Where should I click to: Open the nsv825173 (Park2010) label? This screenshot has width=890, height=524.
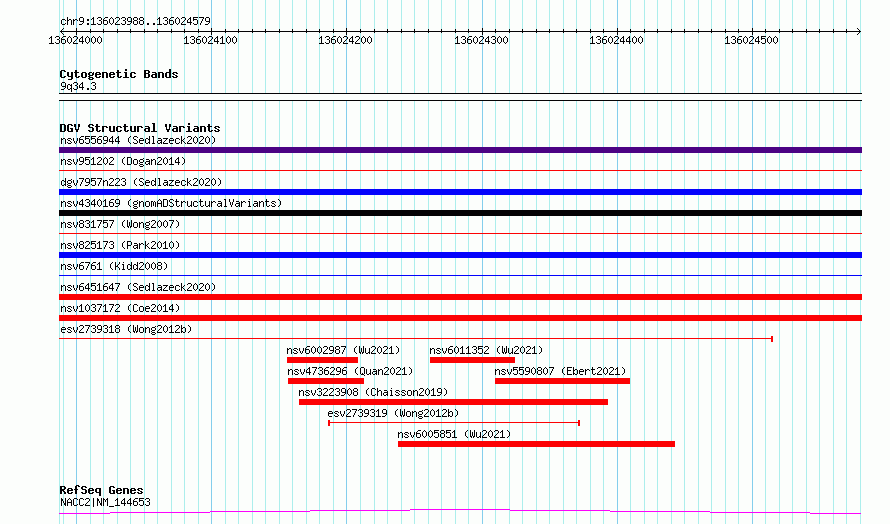tap(120, 245)
